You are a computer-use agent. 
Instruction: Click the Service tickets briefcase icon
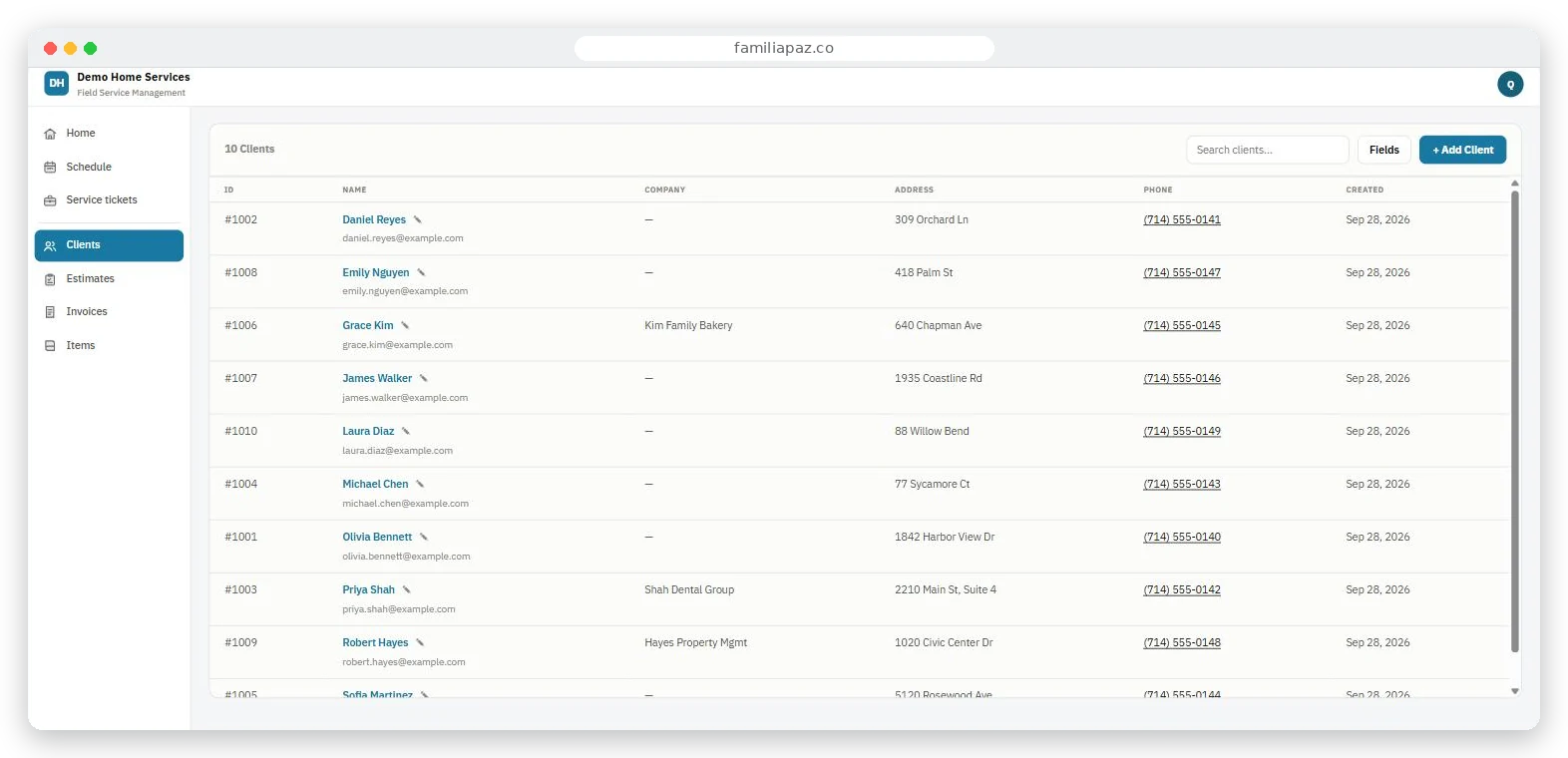50,200
